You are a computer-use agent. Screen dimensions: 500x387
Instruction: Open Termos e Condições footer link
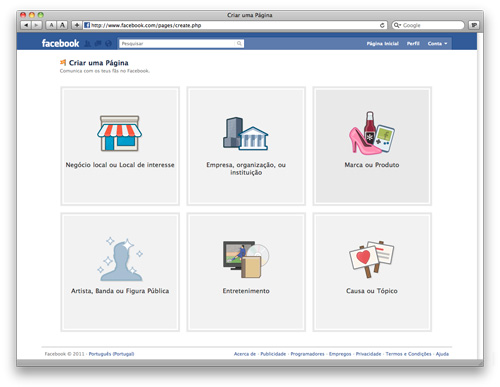pos(408,354)
